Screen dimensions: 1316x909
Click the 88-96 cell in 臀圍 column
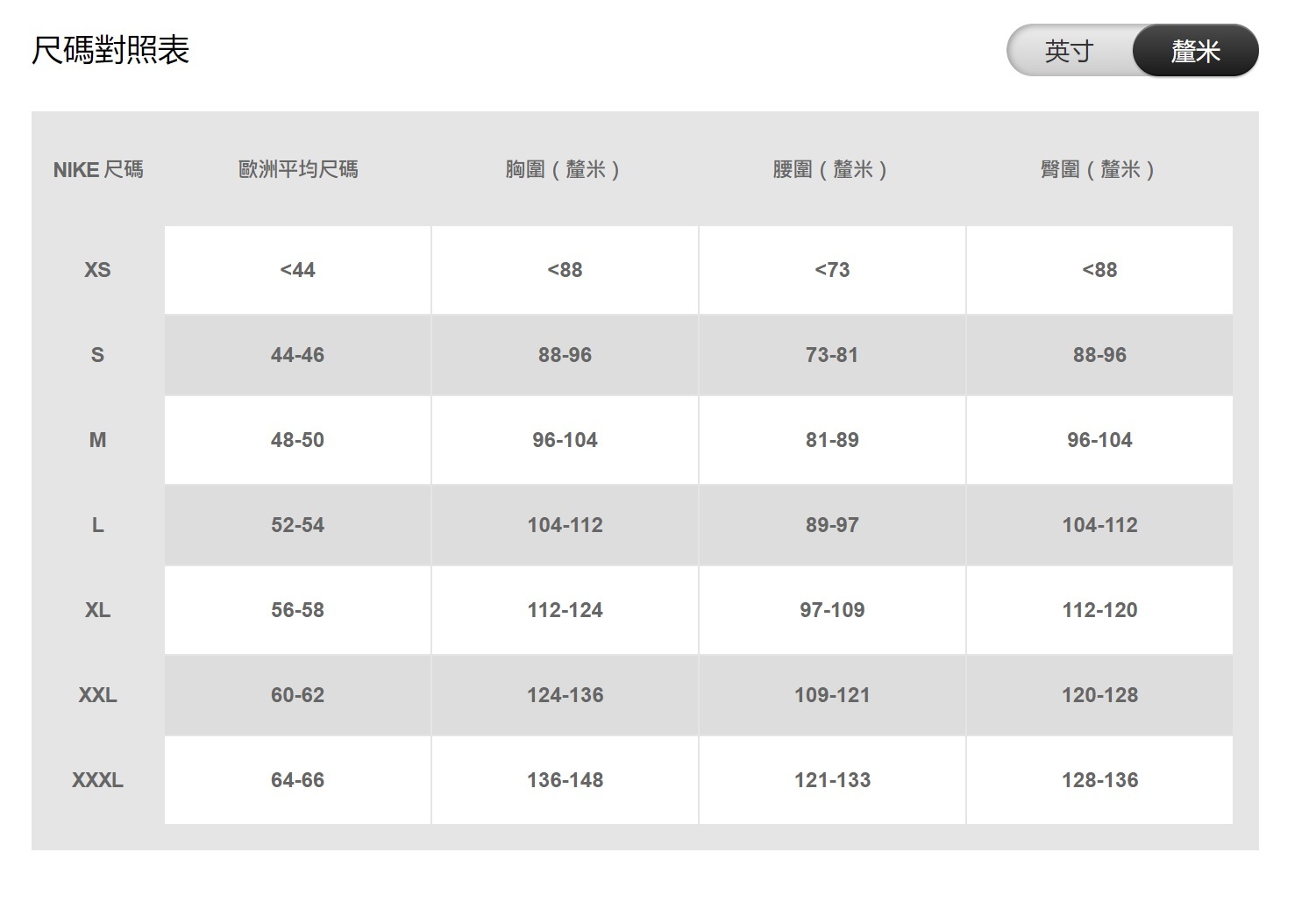pyautogui.click(x=1100, y=355)
